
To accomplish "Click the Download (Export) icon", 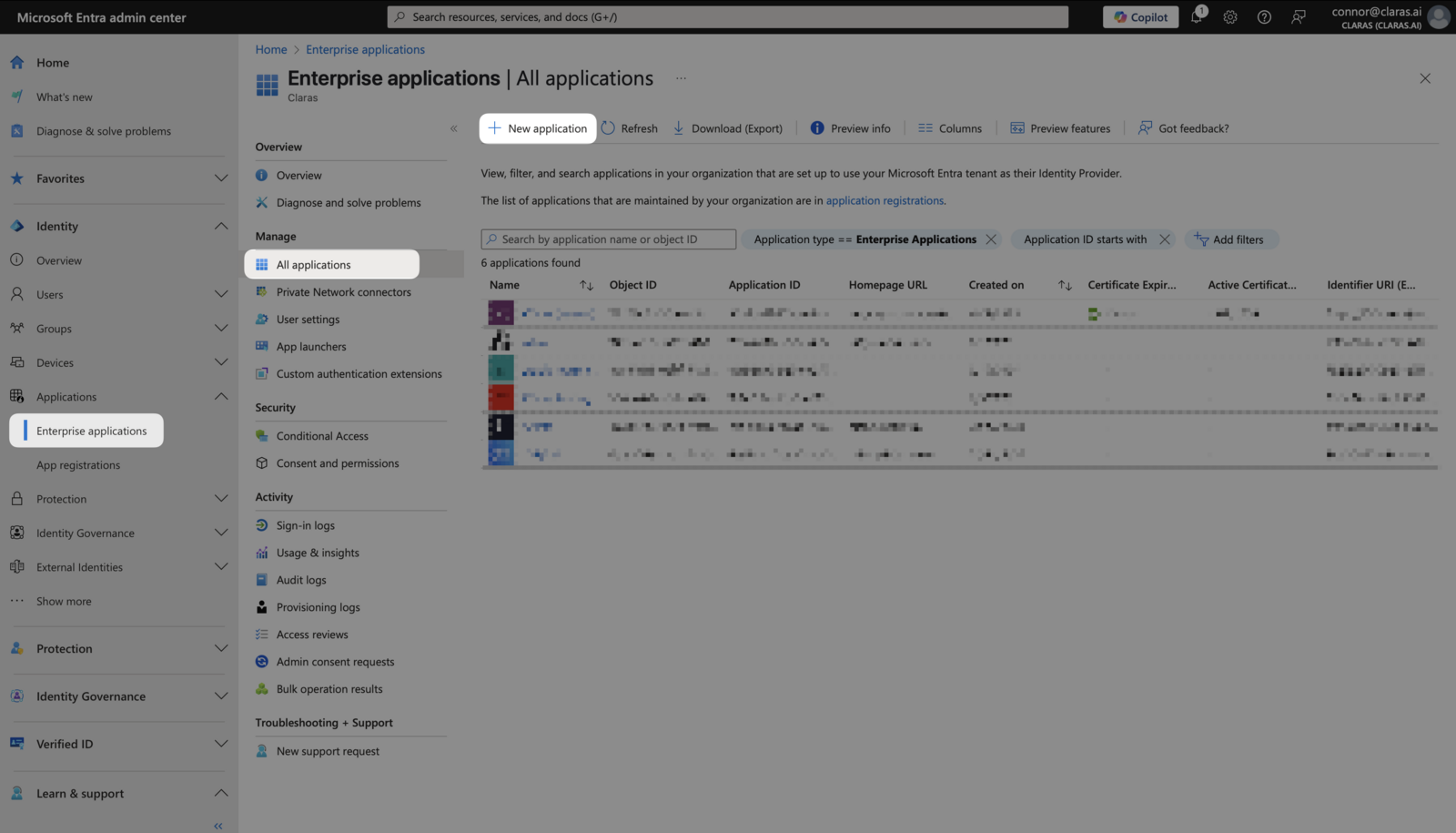I will point(679,128).
